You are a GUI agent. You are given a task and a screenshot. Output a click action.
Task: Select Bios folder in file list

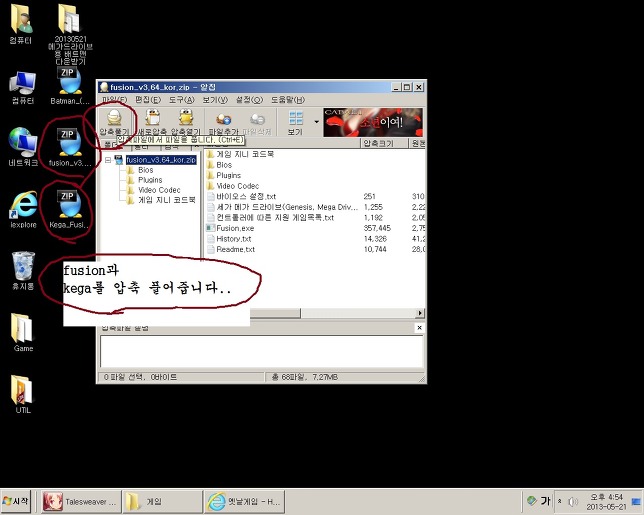tap(224, 165)
